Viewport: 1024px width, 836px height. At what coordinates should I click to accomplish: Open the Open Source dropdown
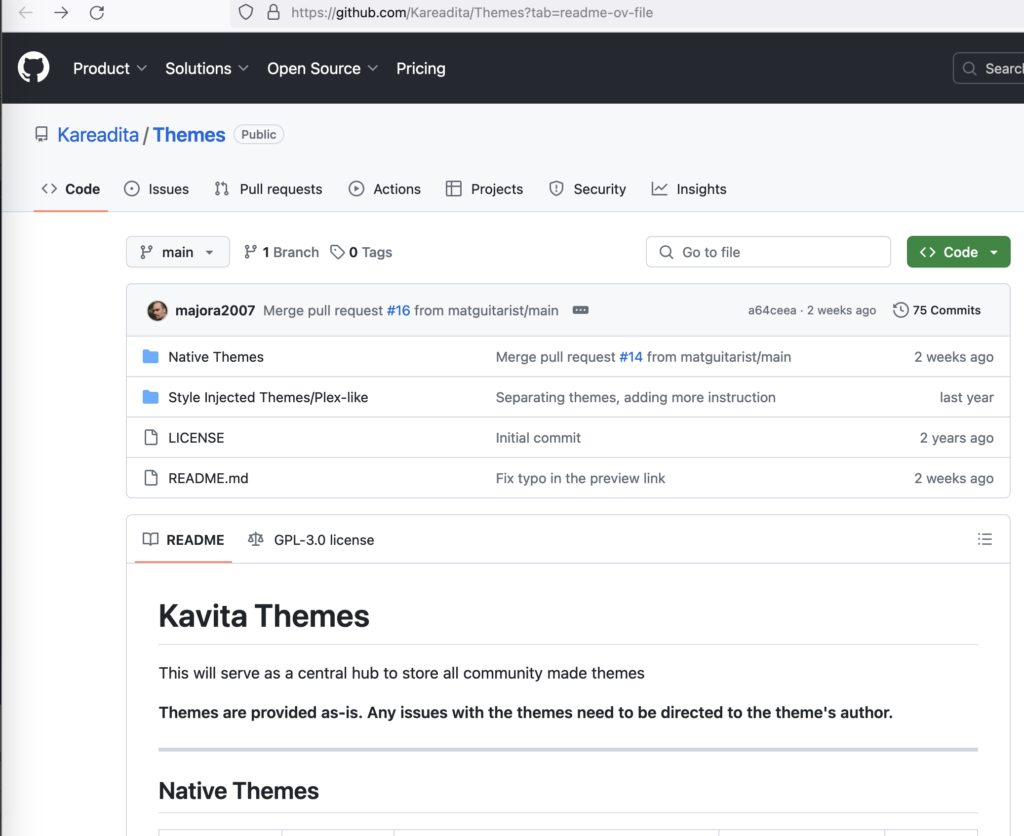click(x=323, y=69)
